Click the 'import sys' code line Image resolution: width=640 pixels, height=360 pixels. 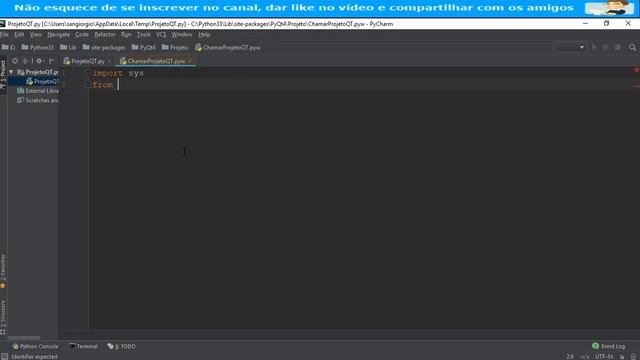click(x=118, y=73)
